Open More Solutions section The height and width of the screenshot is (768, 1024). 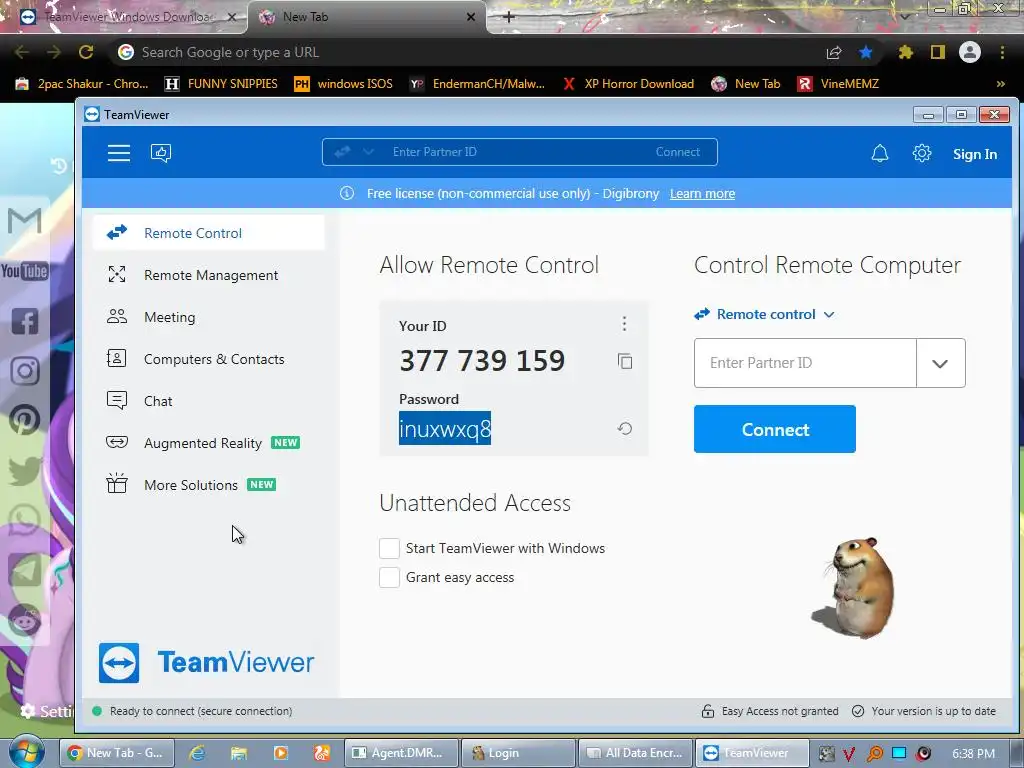208,485
